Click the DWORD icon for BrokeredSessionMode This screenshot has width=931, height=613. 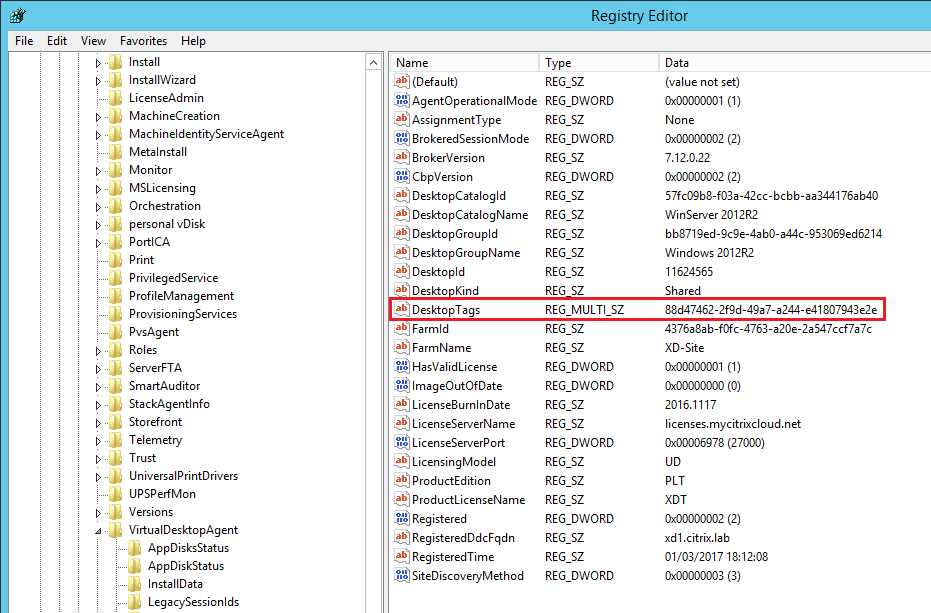point(402,138)
